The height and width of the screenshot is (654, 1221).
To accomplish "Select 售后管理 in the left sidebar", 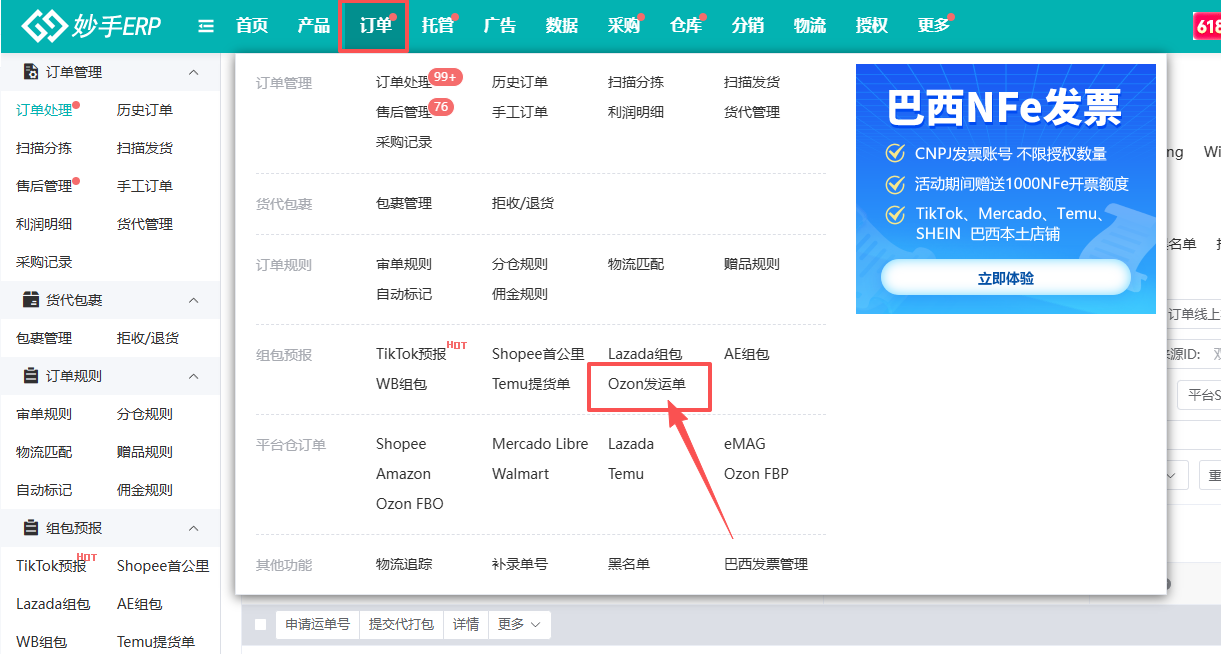I will click(44, 186).
